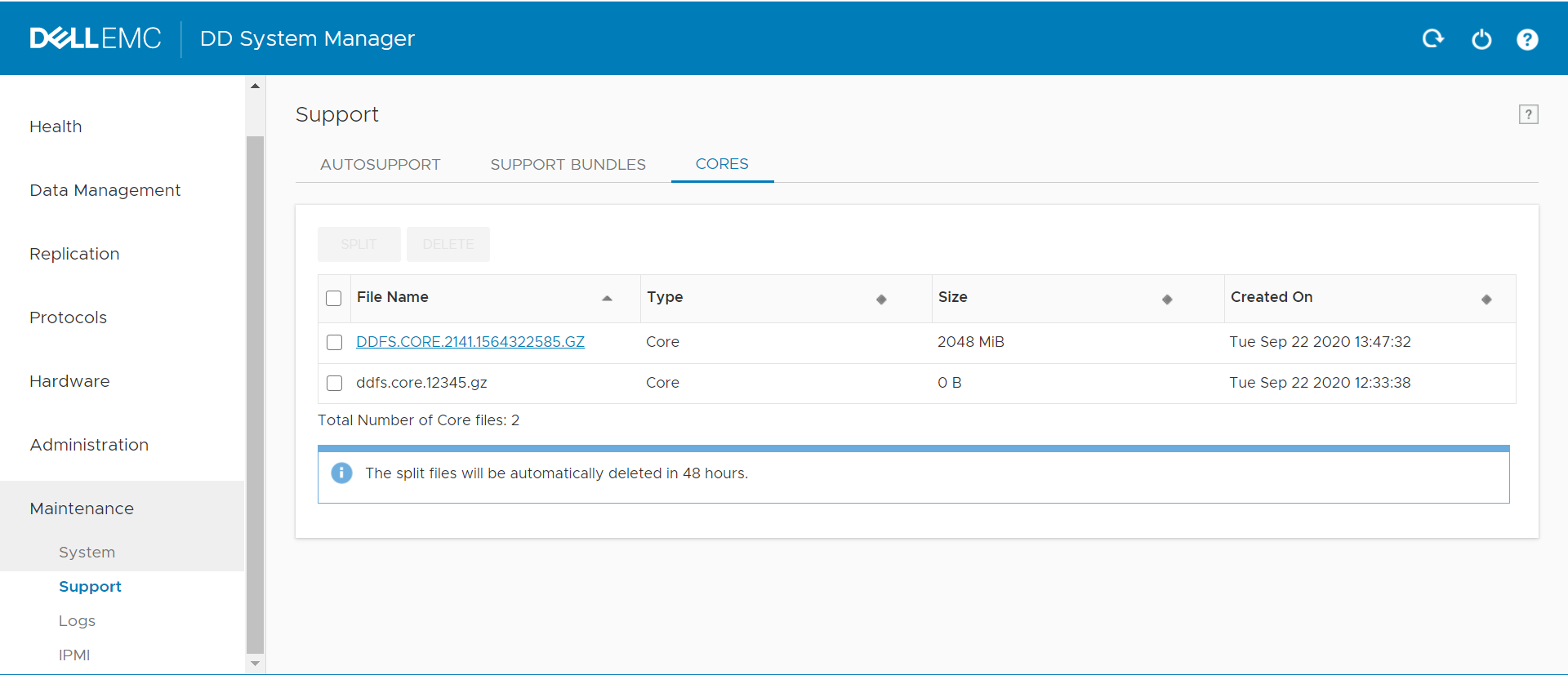This screenshot has height=675, width=1568.
Task: Click the Support page help box icon
Action: point(1528,114)
